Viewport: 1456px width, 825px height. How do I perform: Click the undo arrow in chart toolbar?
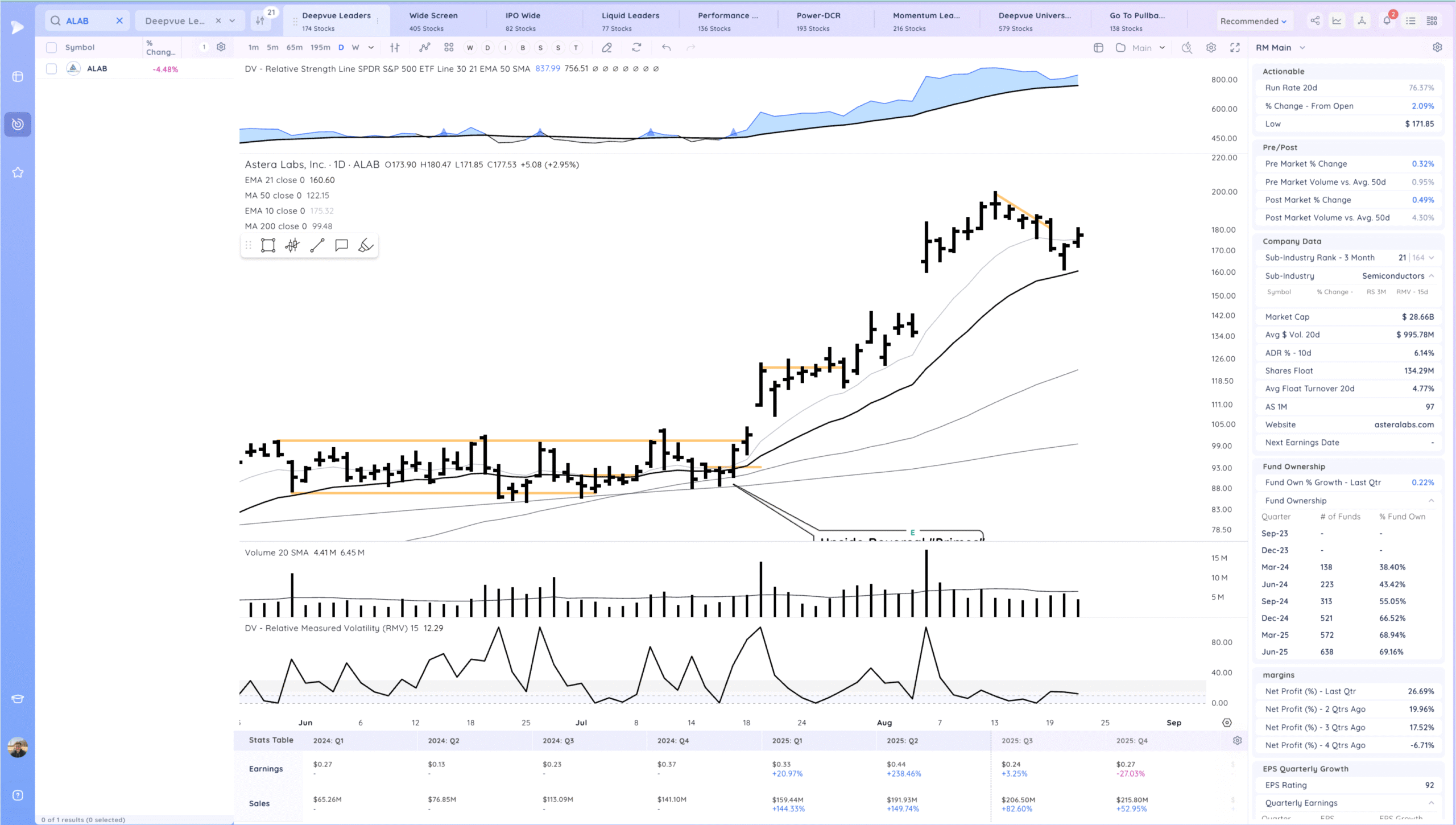coord(666,48)
